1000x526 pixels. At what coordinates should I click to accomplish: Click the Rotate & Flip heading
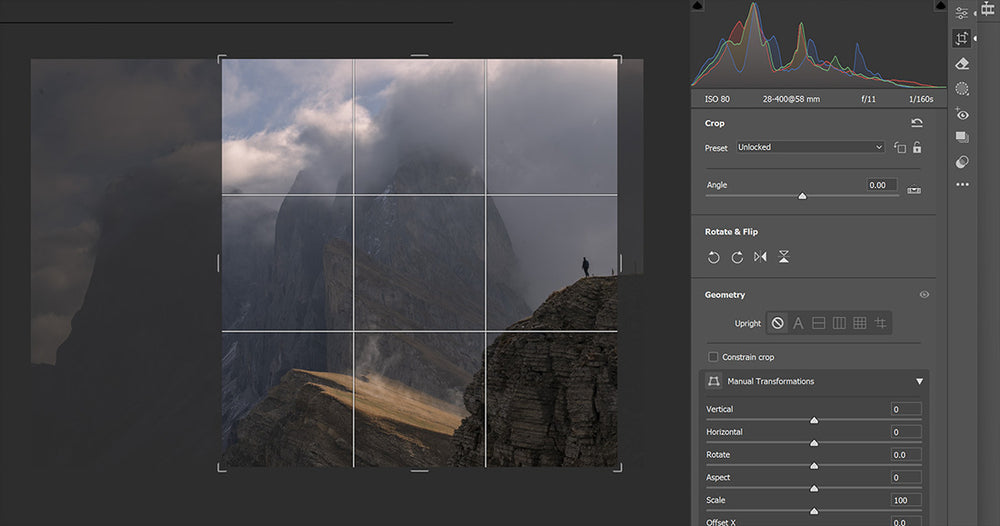point(731,231)
